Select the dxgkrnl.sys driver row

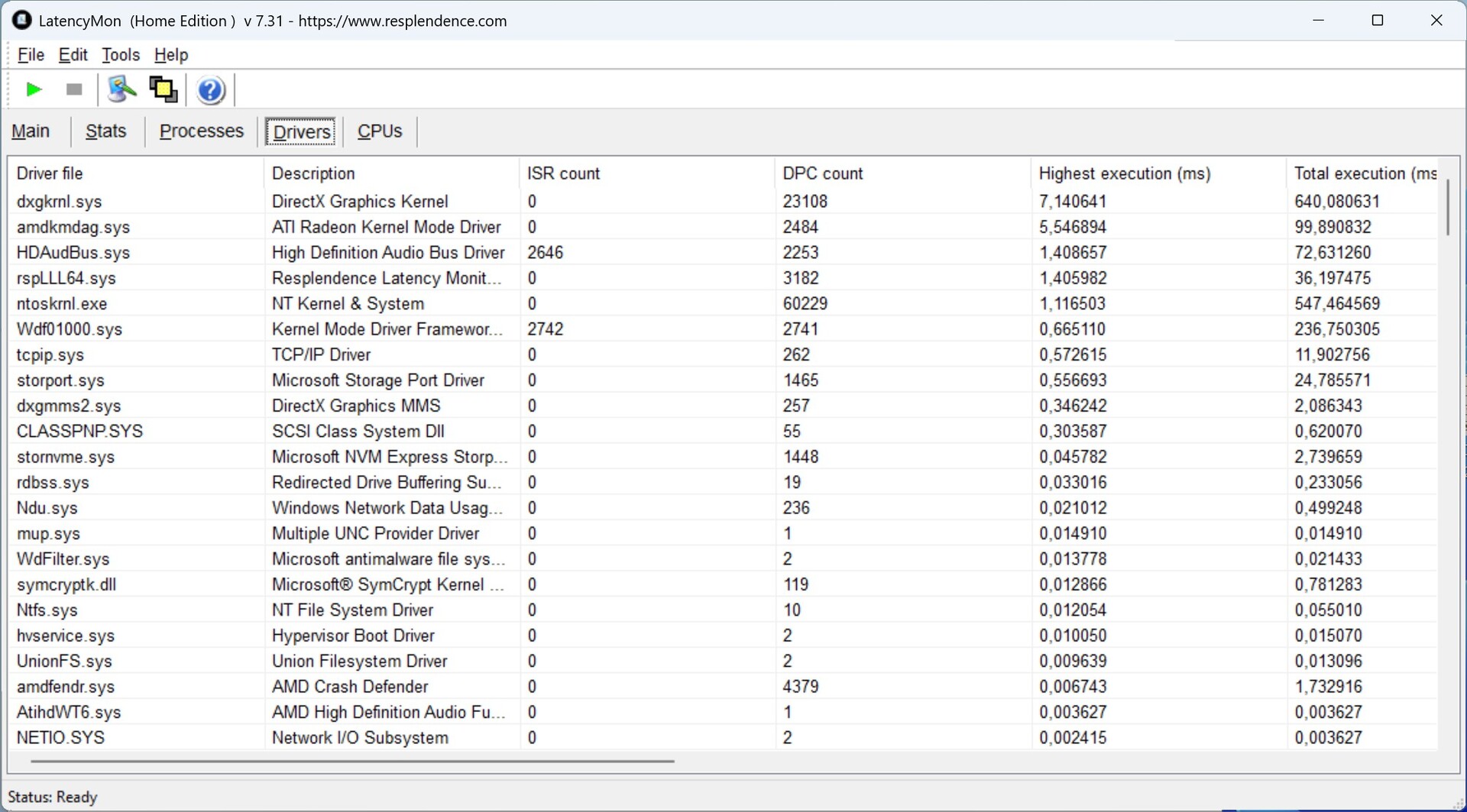point(60,202)
